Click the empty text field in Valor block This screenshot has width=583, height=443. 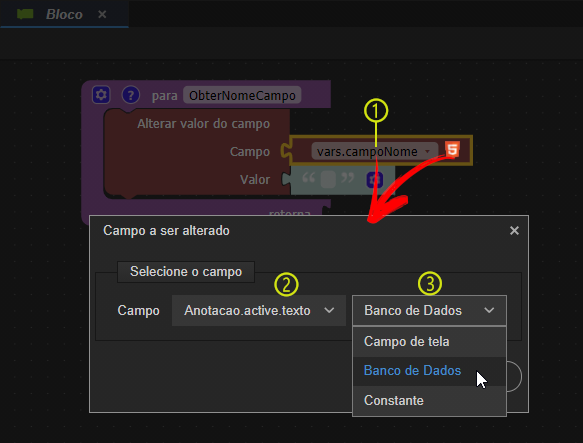(x=328, y=179)
